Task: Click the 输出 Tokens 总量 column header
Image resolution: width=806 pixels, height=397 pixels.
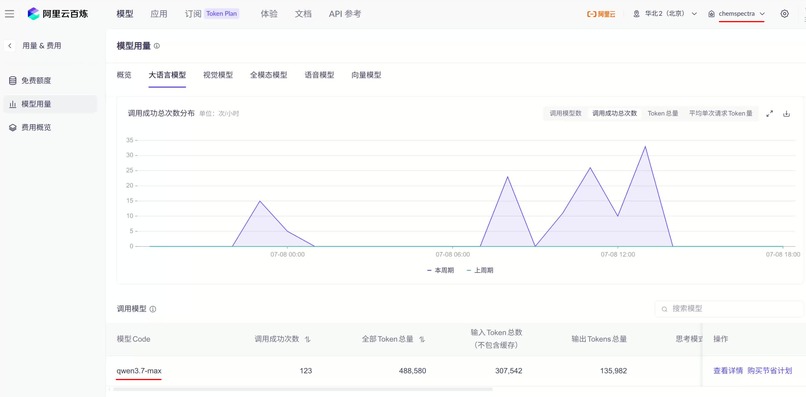Action: coord(599,339)
